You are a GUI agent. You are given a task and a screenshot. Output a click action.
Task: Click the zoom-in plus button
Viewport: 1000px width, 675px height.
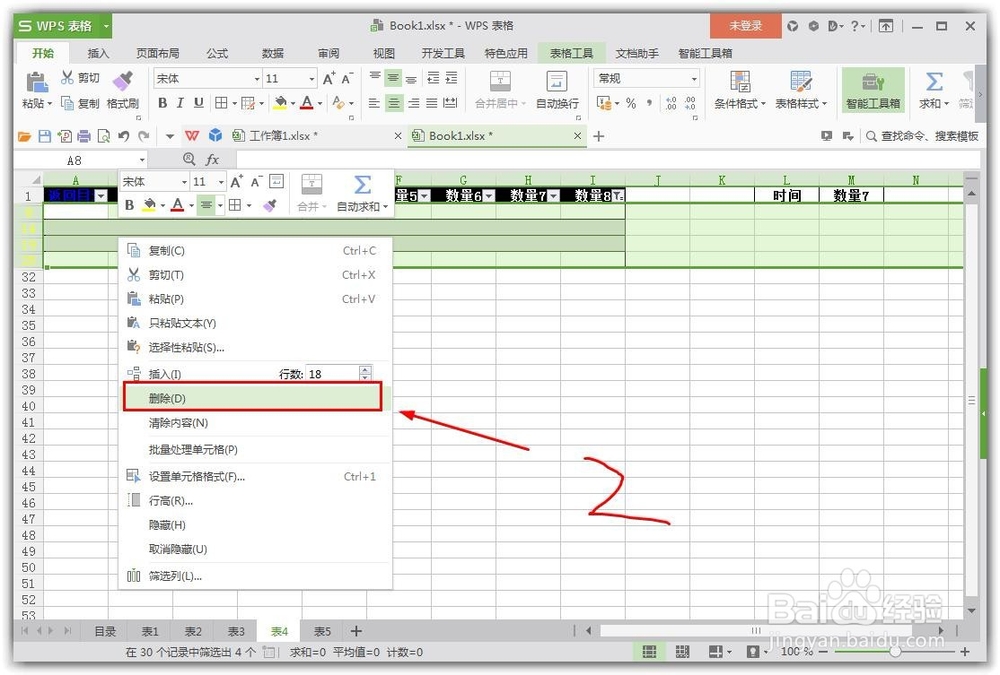pos(965,651)
